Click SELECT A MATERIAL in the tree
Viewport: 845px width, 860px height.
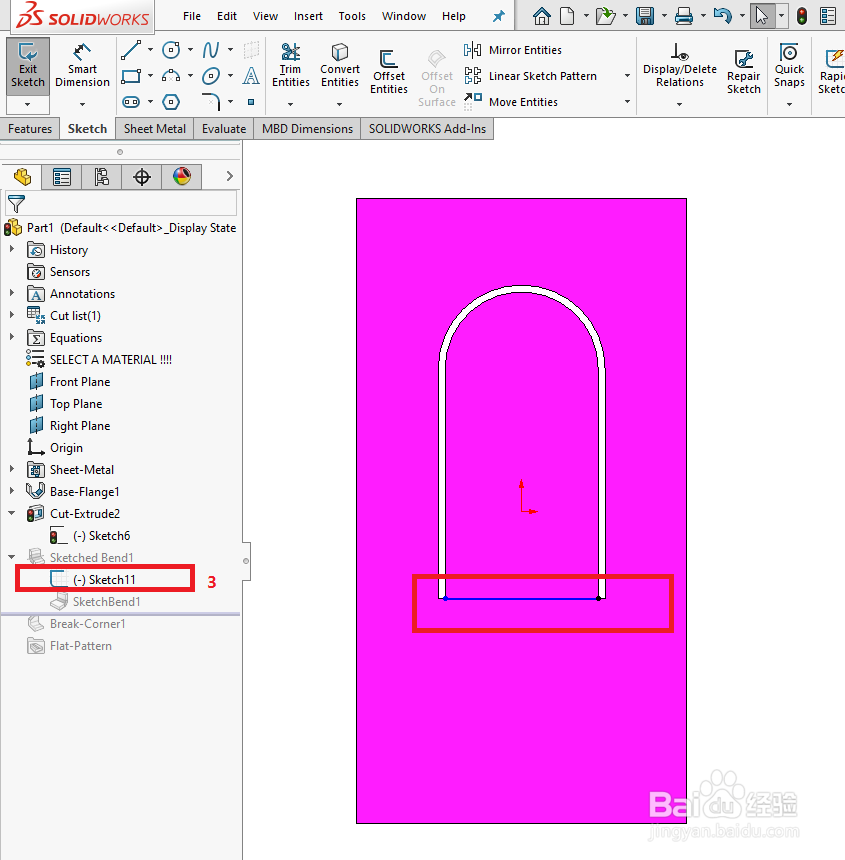[109, 359]
